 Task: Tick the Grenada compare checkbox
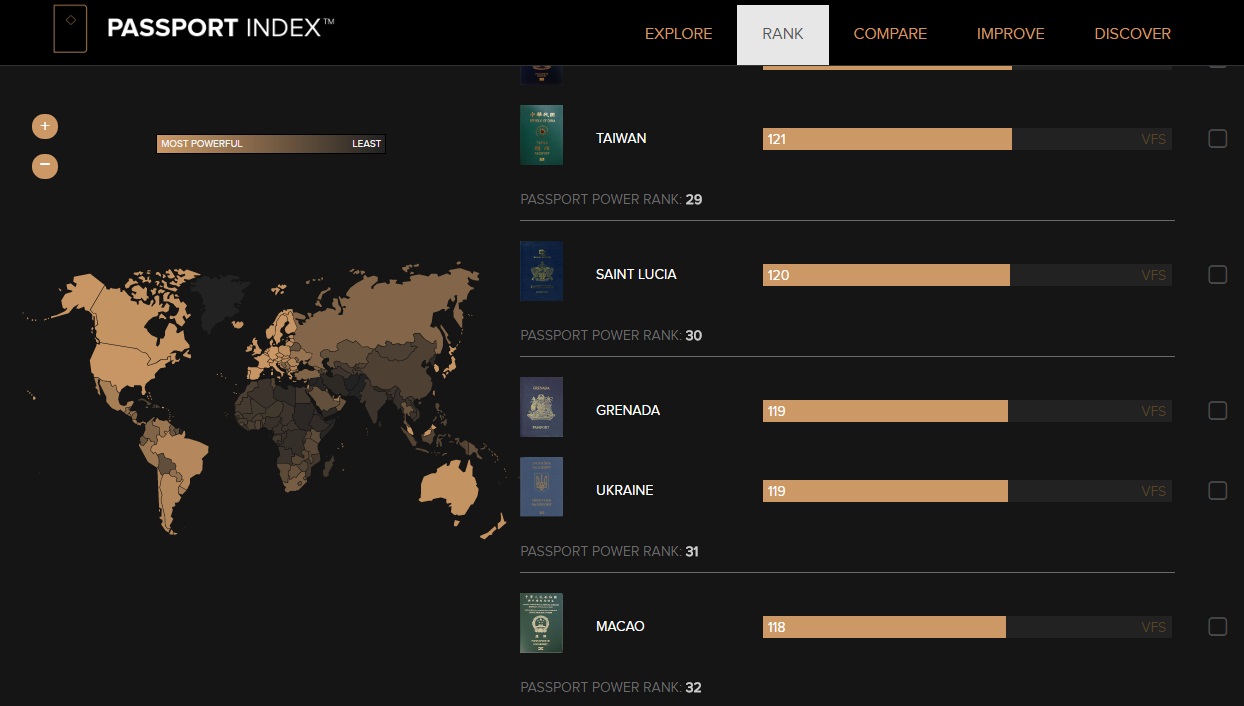(1217, 411)
